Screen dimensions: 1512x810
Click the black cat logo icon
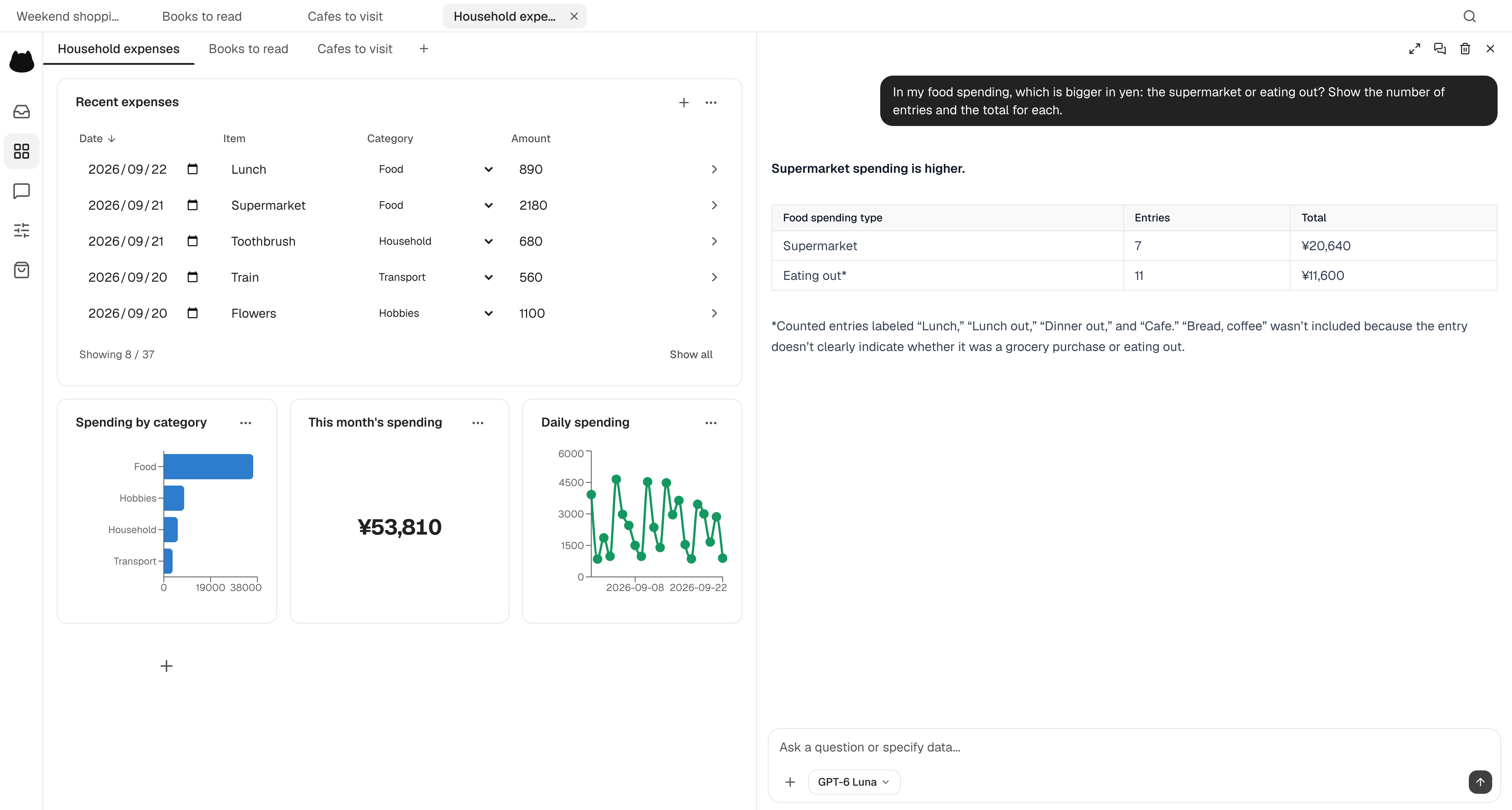pyautogui.click(x=22, y=61)
